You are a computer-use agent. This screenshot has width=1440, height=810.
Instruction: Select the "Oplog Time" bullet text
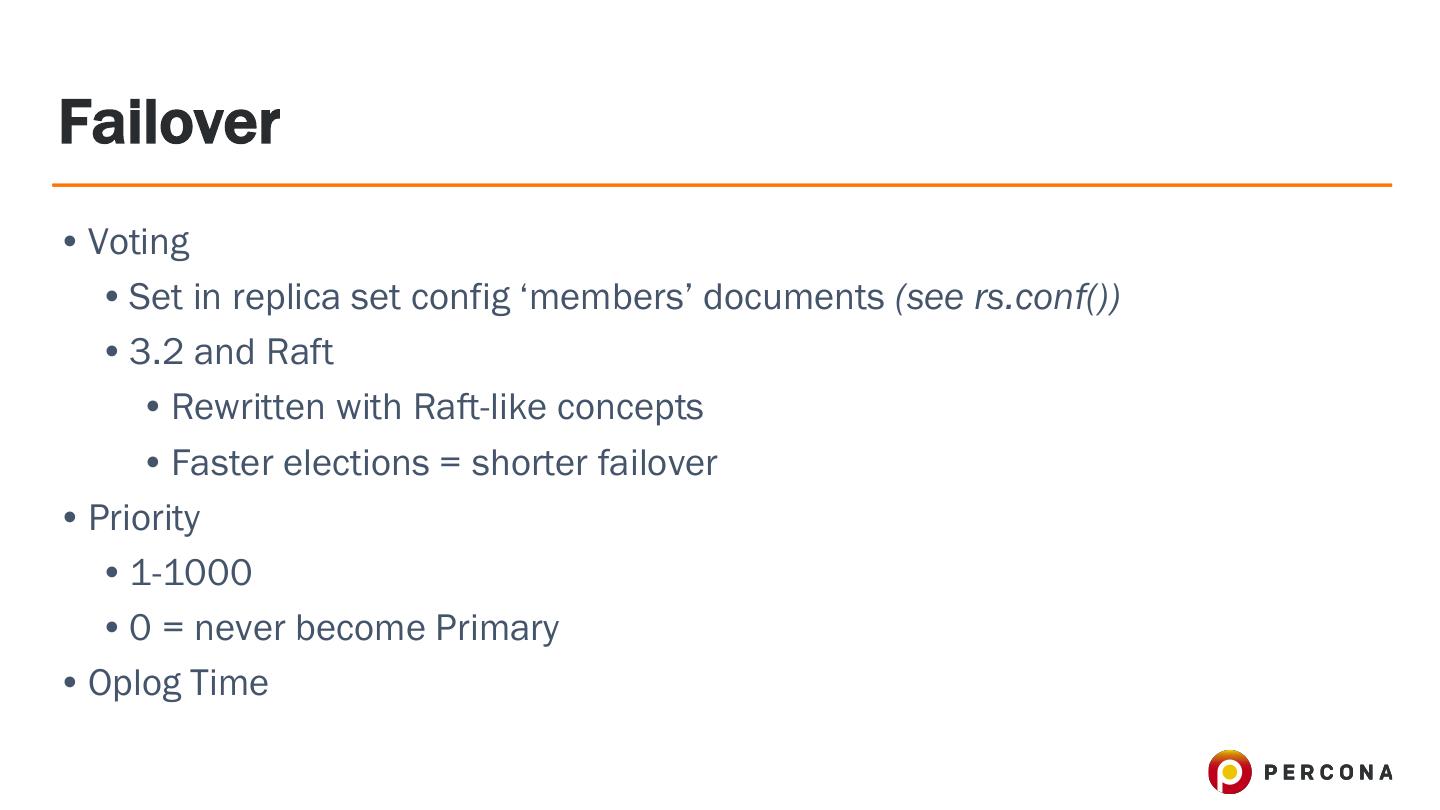point(178,683)
